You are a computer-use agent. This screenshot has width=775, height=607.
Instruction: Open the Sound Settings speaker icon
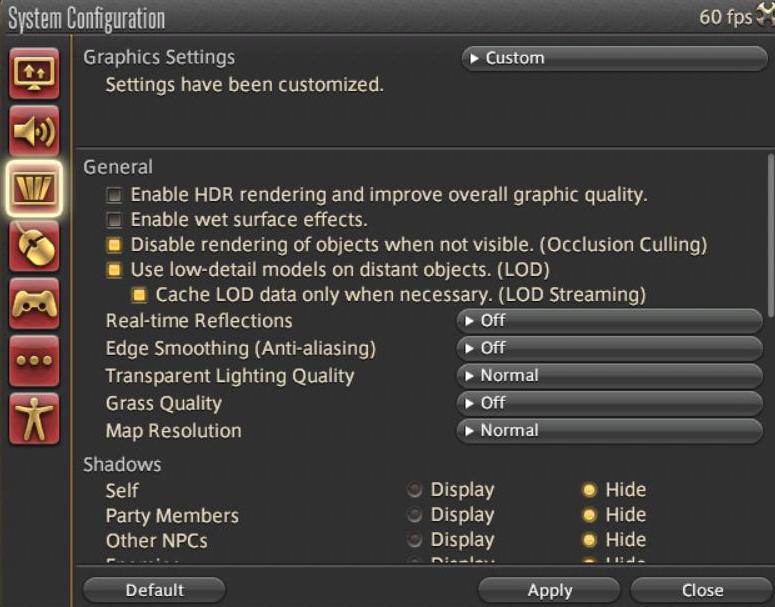(34, 130)
